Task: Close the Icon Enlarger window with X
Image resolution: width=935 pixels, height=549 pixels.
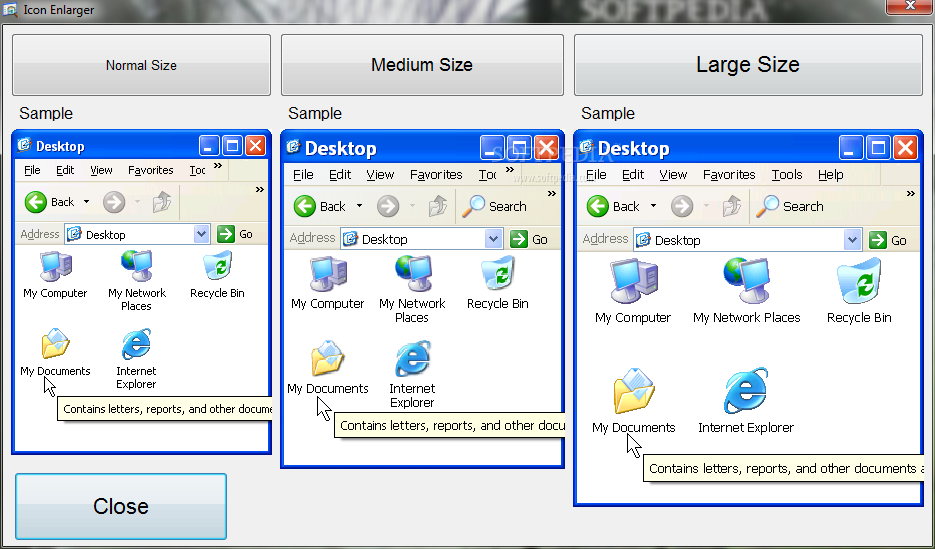Action: [x=909, y=6]
